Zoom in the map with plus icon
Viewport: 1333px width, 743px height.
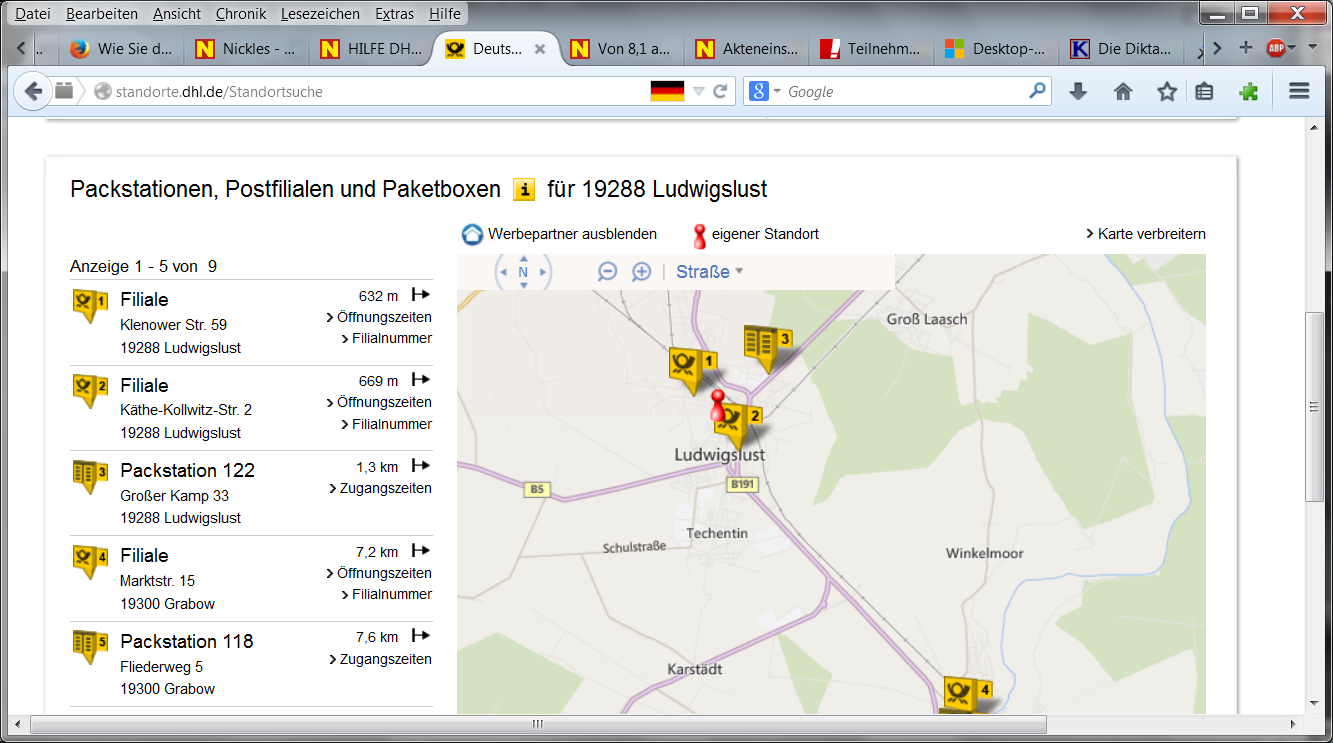641,271
